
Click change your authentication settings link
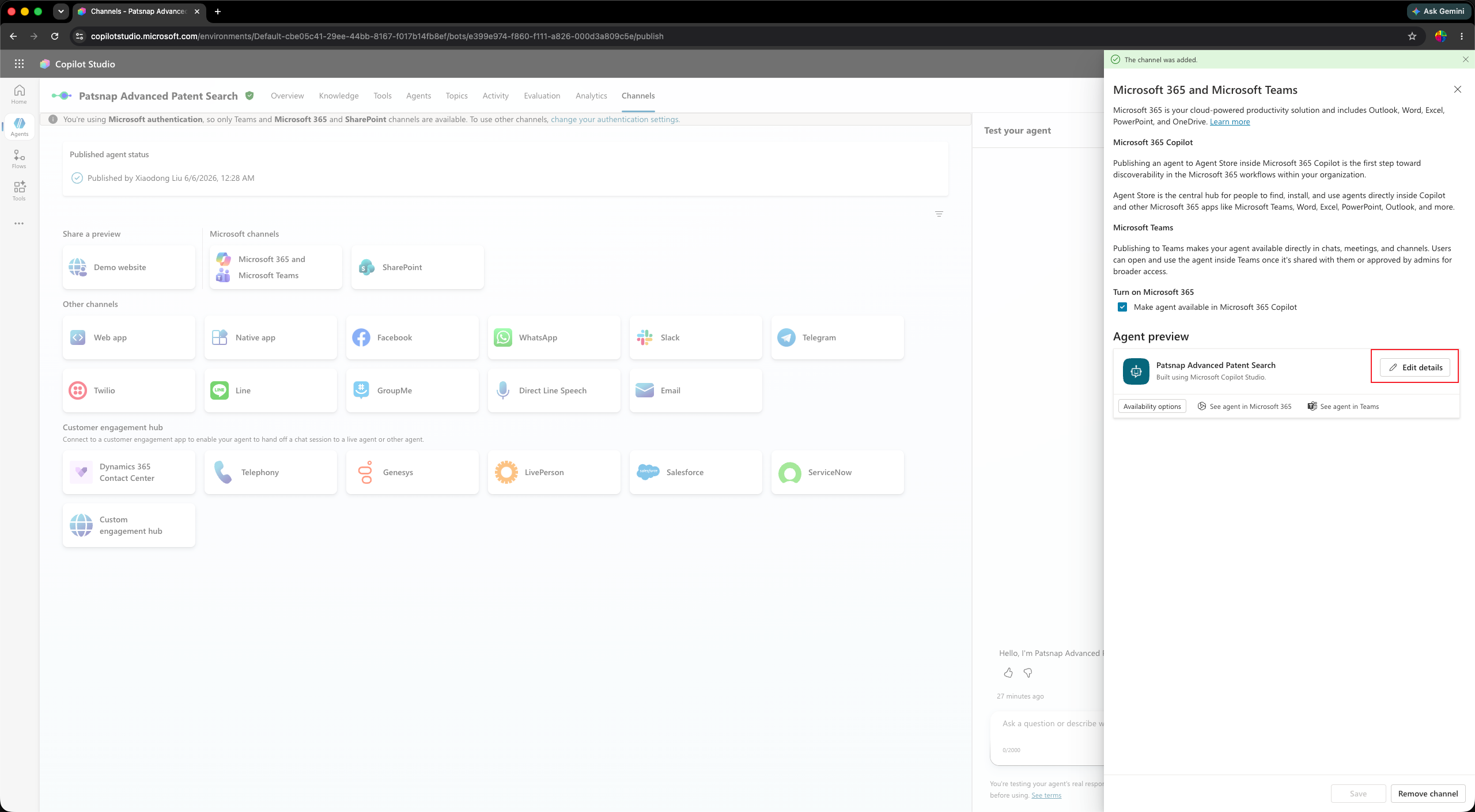615,119
